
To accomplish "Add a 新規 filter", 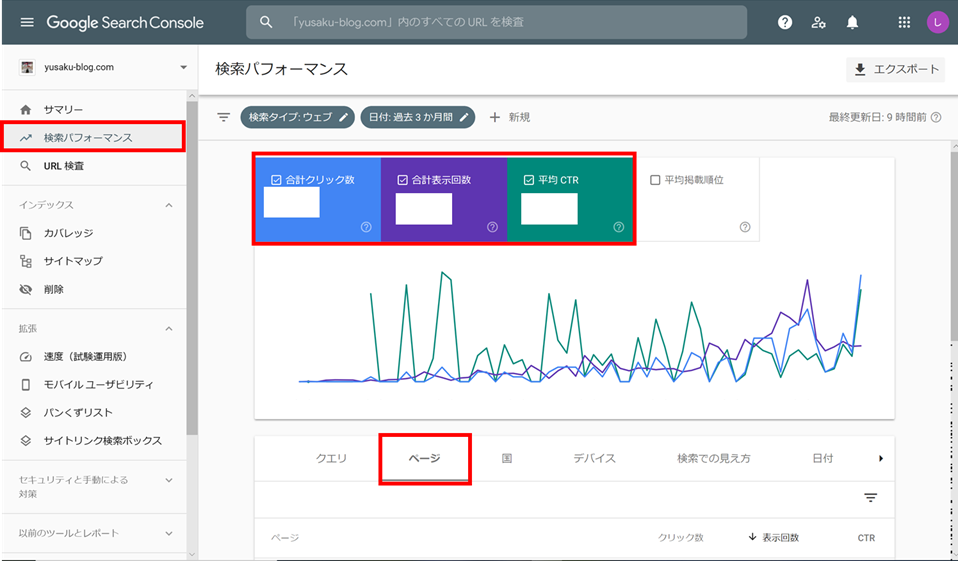I will click(x=510, y=117).
